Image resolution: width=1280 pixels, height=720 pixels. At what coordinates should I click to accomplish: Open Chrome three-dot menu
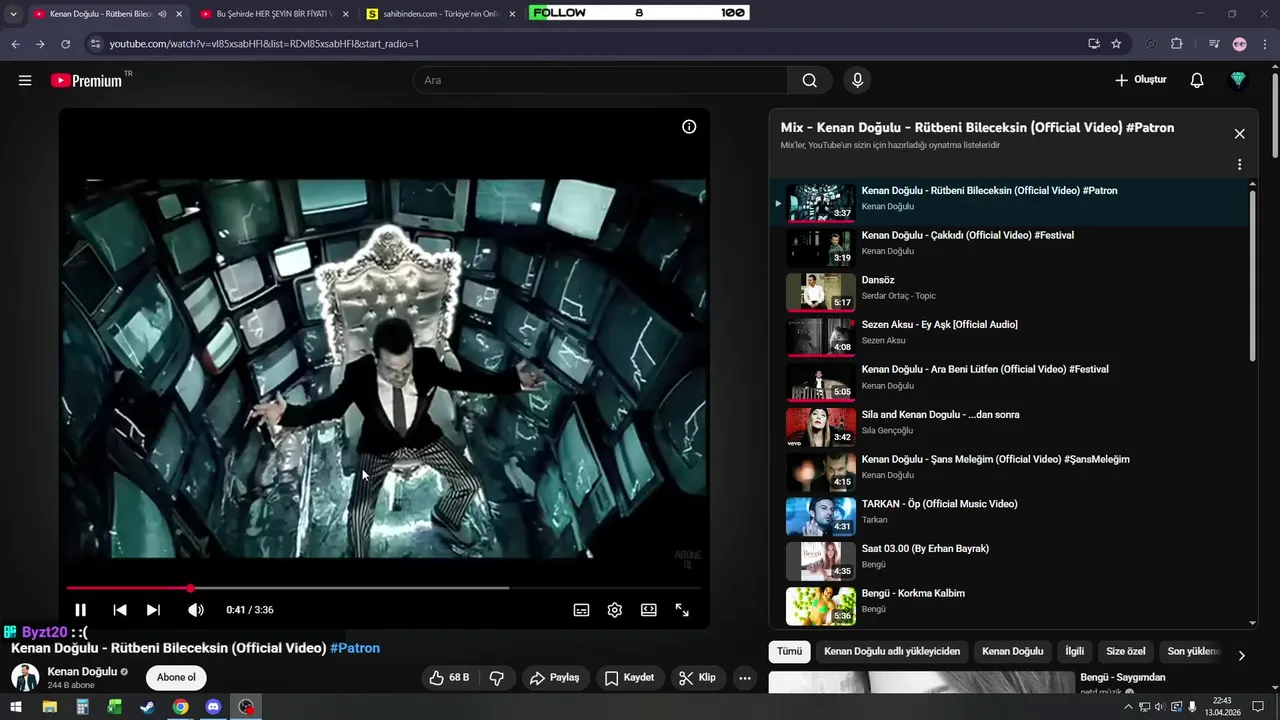click(1265, 44)
